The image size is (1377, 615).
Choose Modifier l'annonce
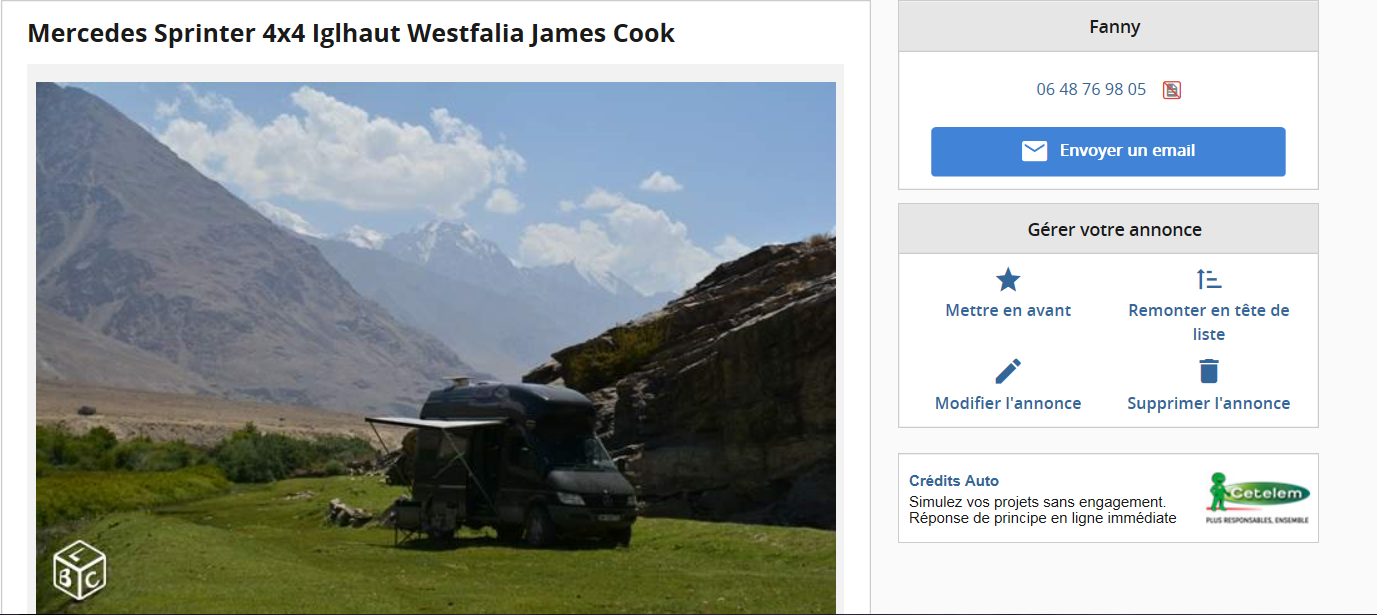pyautogui.click(x=1008, y=403)
